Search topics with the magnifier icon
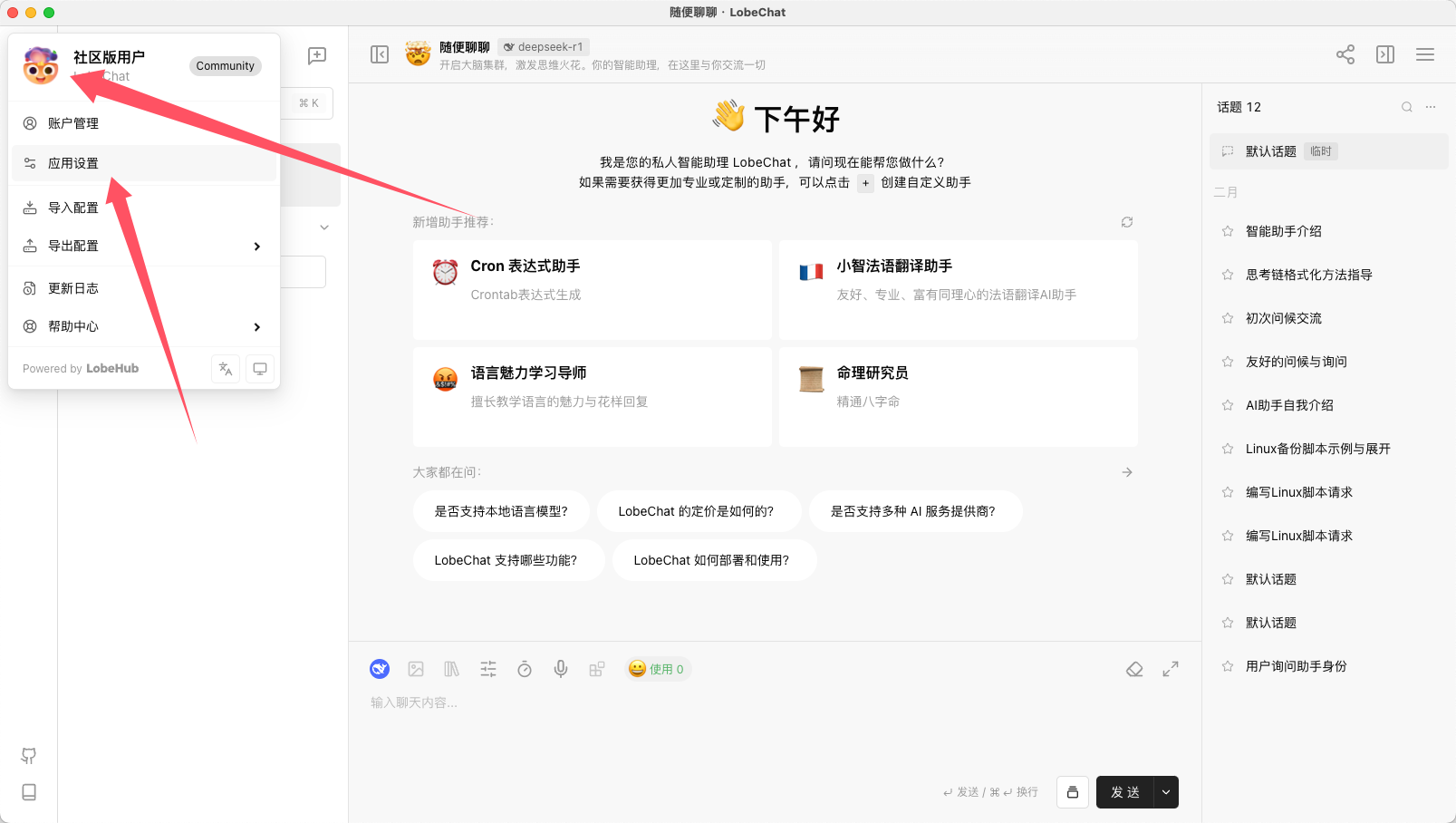 click(x=1407, y=107)
